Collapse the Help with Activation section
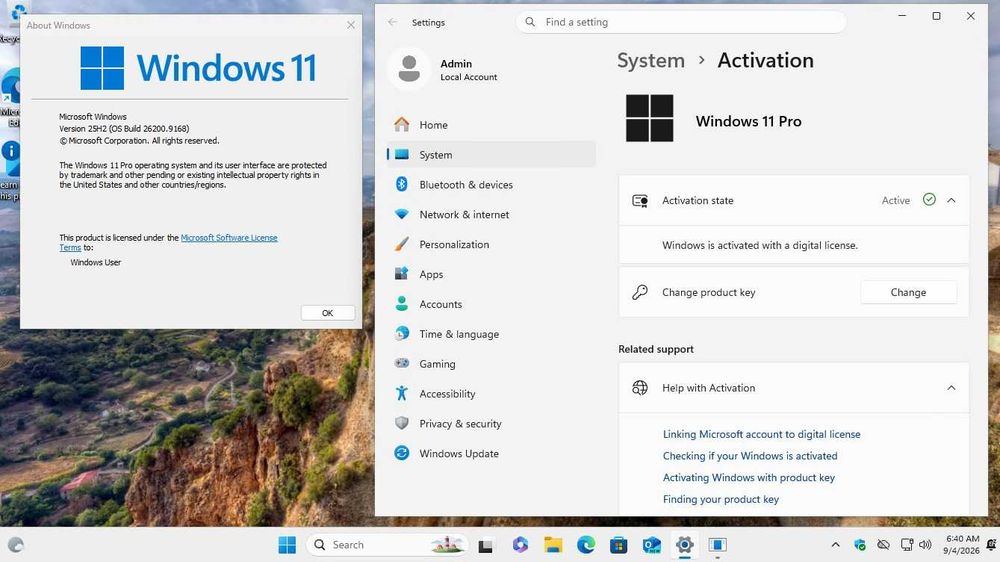1000x562 pixels. coord(951,388)
